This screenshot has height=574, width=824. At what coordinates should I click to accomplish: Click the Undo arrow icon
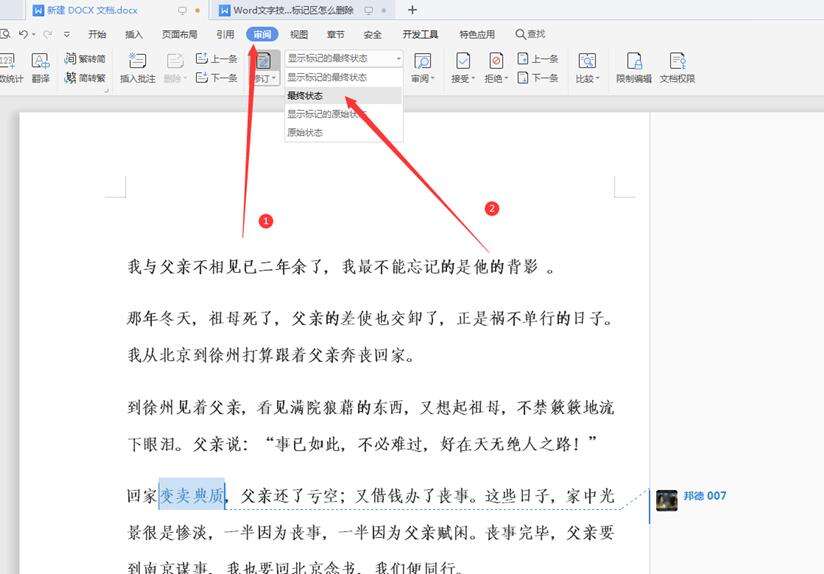pos(23,34)
